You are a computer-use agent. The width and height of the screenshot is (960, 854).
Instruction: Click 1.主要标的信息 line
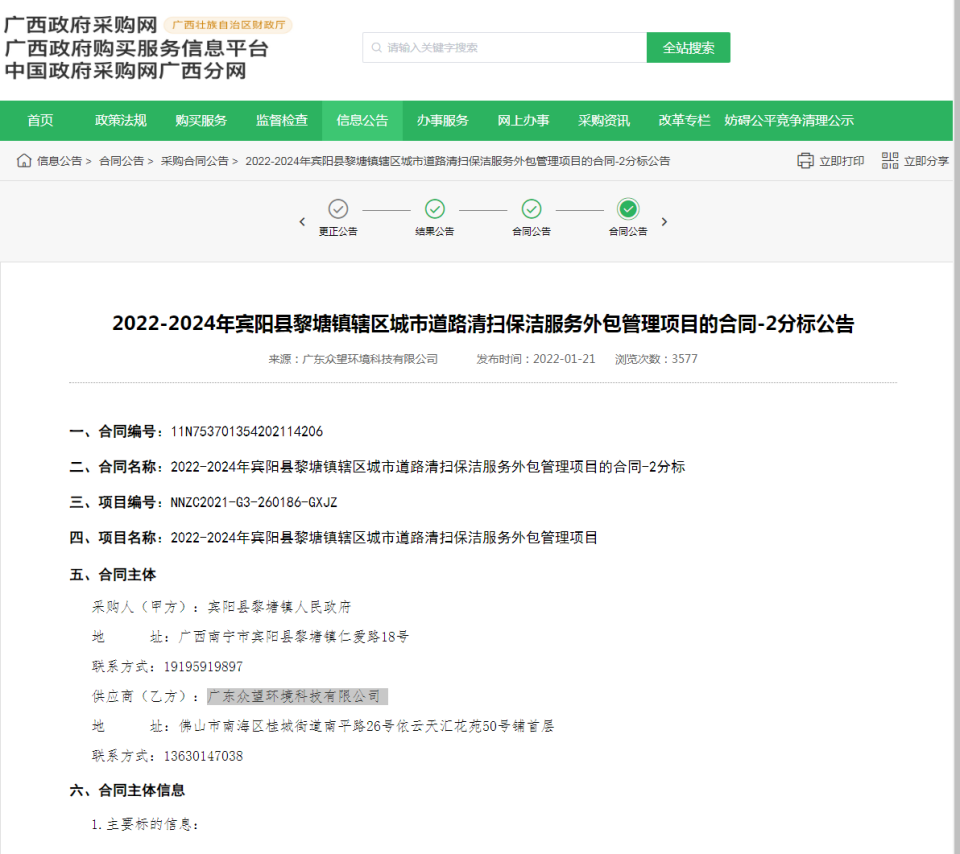click(145, 825)
